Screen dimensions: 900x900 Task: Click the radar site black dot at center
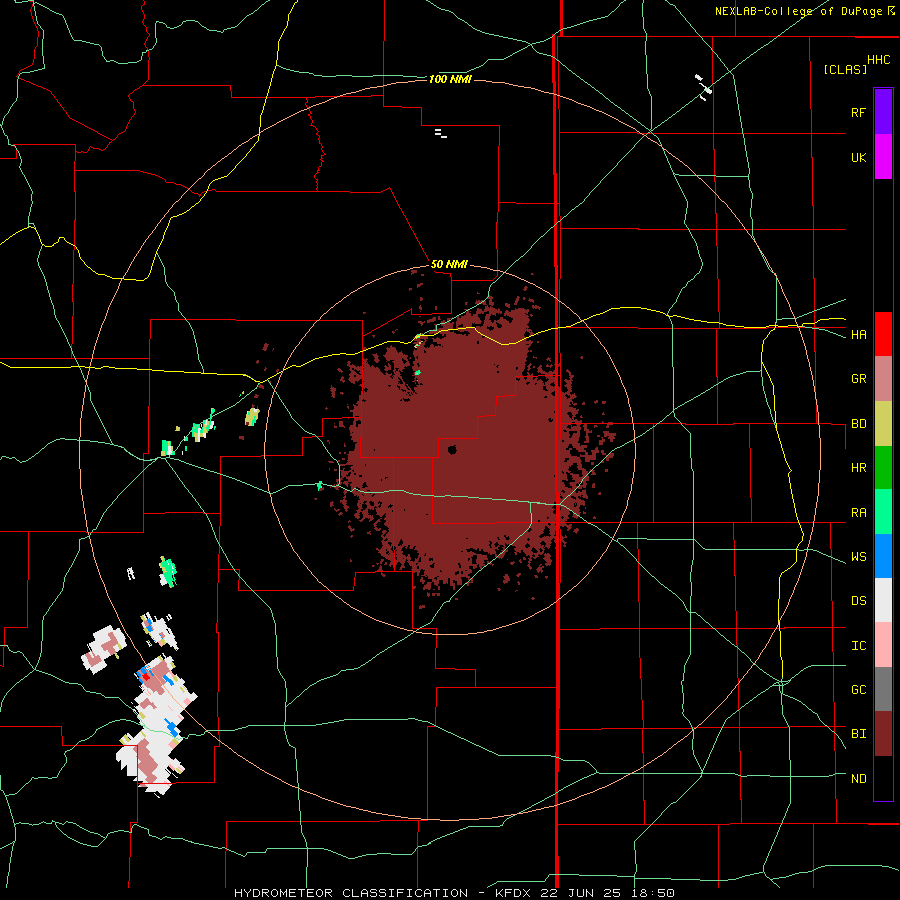[x=452, y=449]
